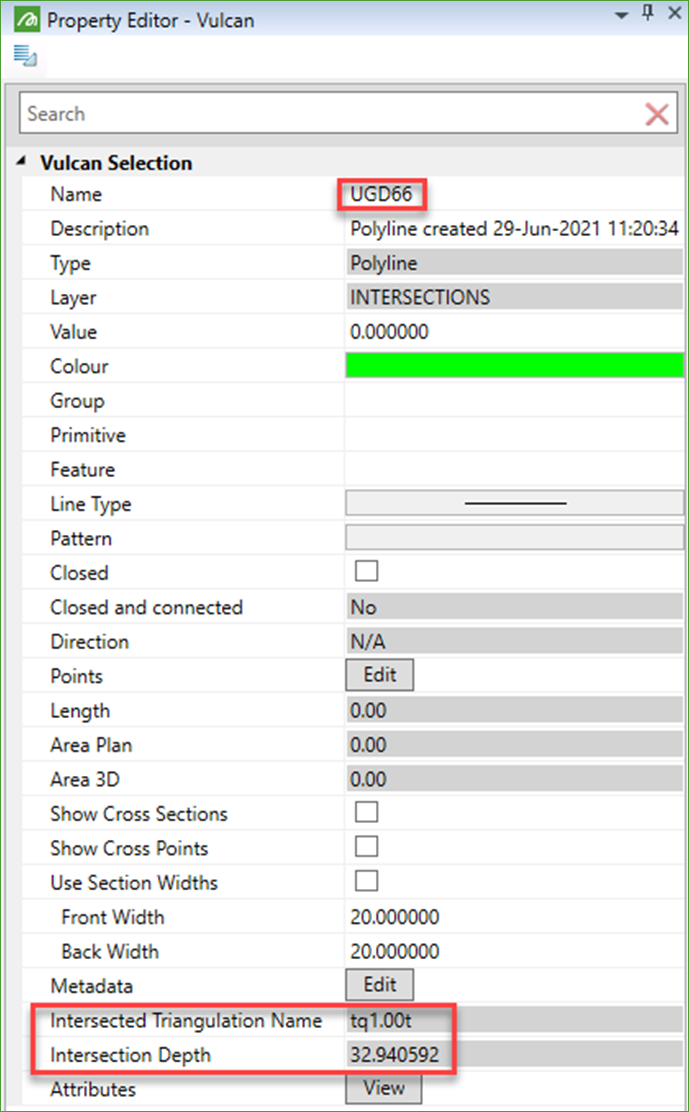Tick the Use Section Widths checkbox
Image resolution: width=689 pixels, height=1112 pixels.
[x=367, y=881]
